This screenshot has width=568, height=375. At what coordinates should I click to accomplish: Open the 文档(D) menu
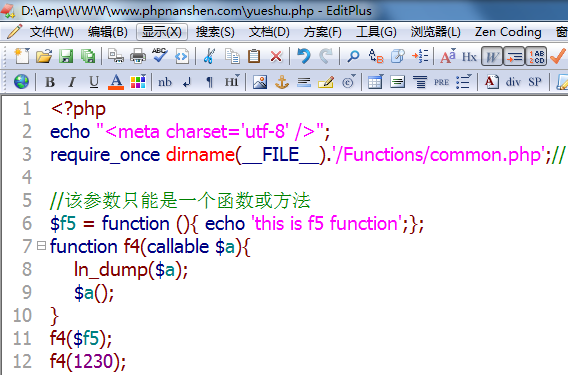click(x=269, y=32)
